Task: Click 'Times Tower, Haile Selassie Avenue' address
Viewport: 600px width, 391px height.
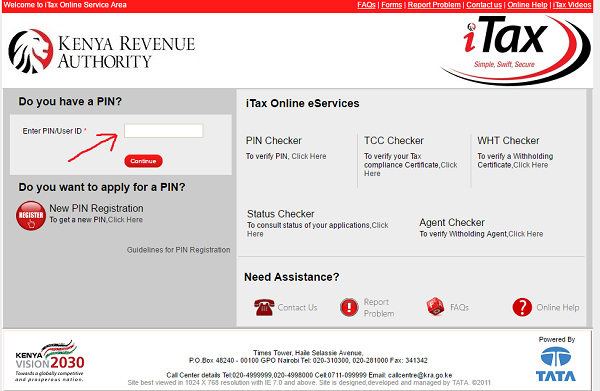Action: coord(308,353)
